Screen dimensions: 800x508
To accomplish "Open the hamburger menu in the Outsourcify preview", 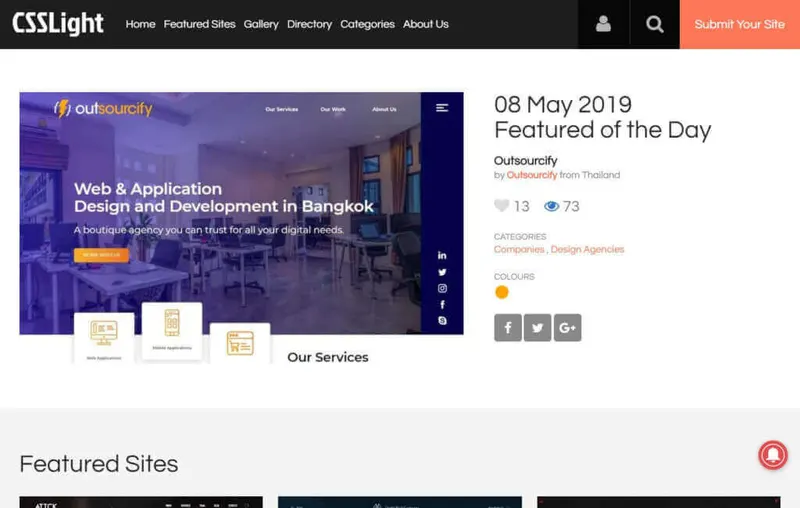I will (442, 108).
